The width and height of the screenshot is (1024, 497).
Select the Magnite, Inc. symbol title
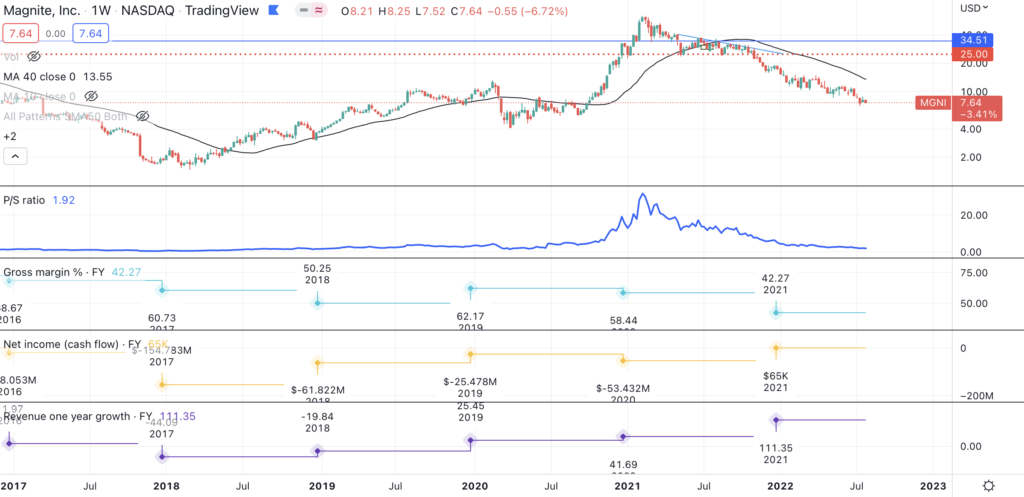click(x=41, y=11)
